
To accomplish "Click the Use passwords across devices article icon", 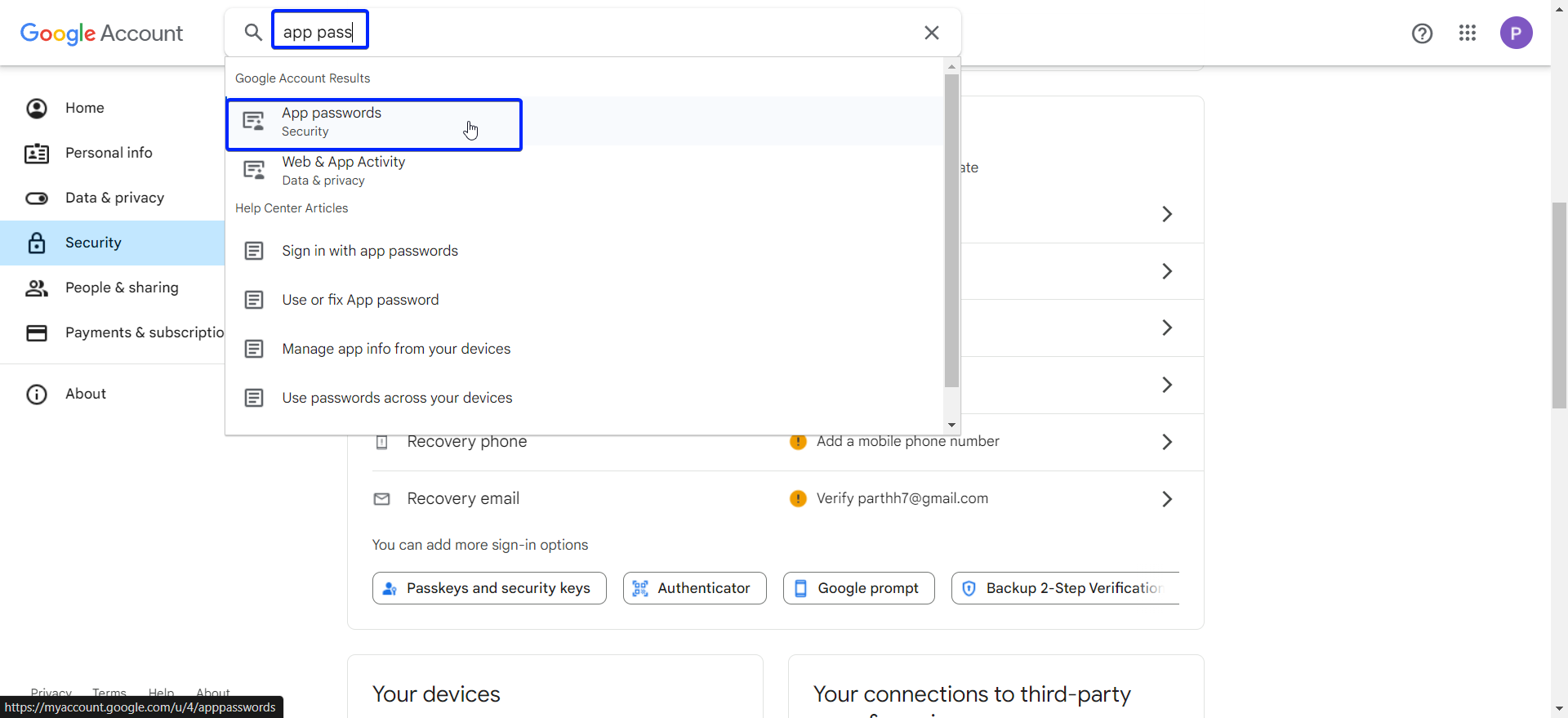I will [x=254, y=398].
